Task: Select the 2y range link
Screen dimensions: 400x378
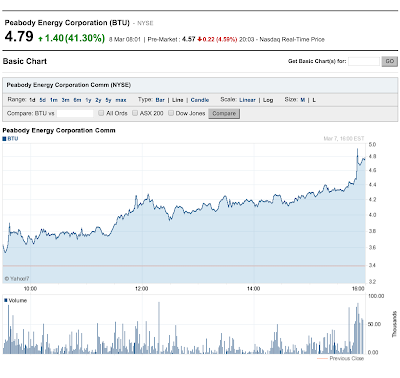Action: point(98,100)
